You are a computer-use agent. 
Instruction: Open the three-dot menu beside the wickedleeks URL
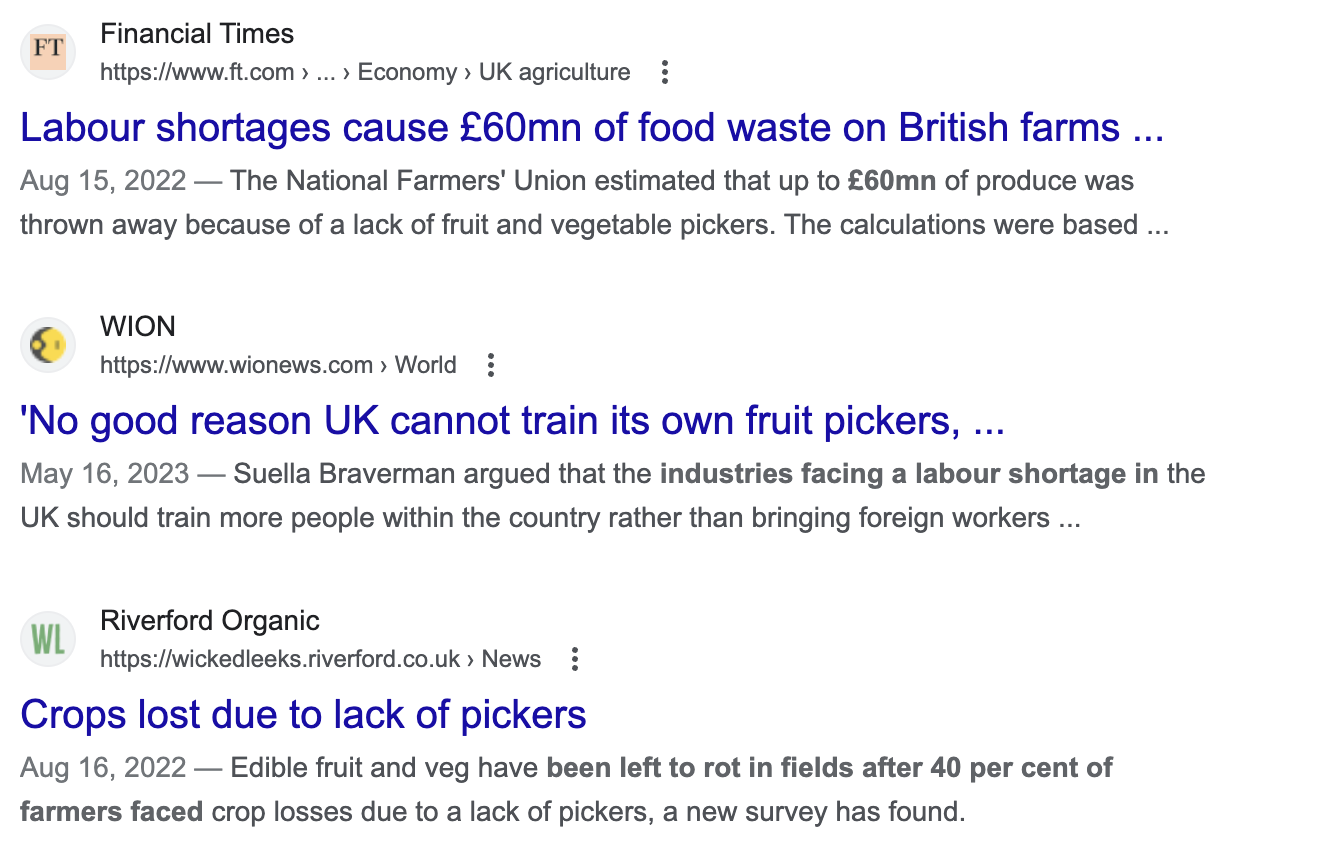(574, 659)
